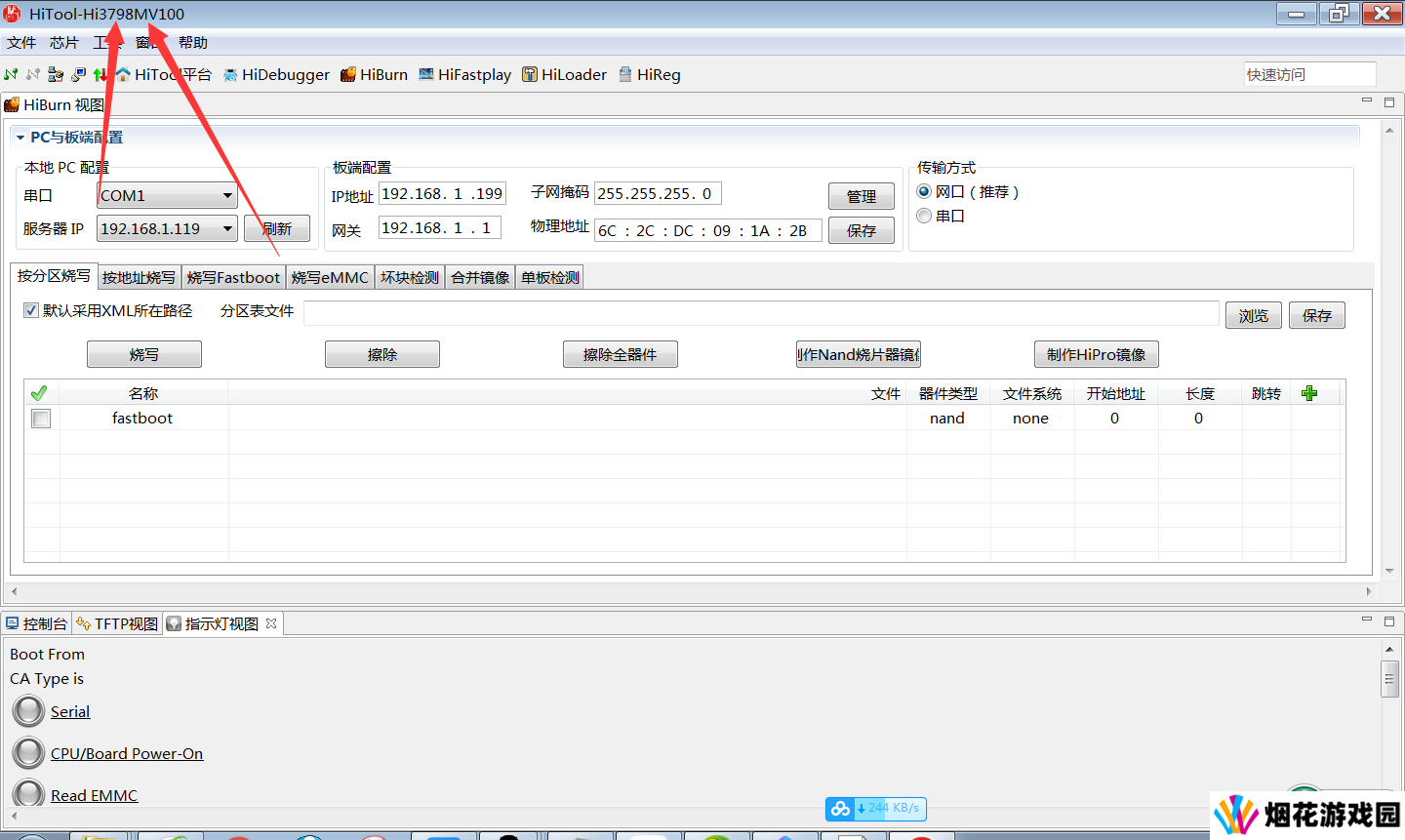This screenshot has width=1405, height=840.
Task: Switch to 单板检测 tab
Action: point(550,278)
